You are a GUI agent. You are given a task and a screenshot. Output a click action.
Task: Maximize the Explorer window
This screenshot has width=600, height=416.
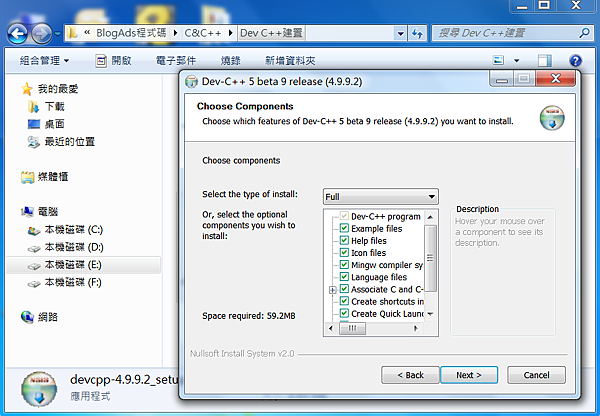click(544, 5)
